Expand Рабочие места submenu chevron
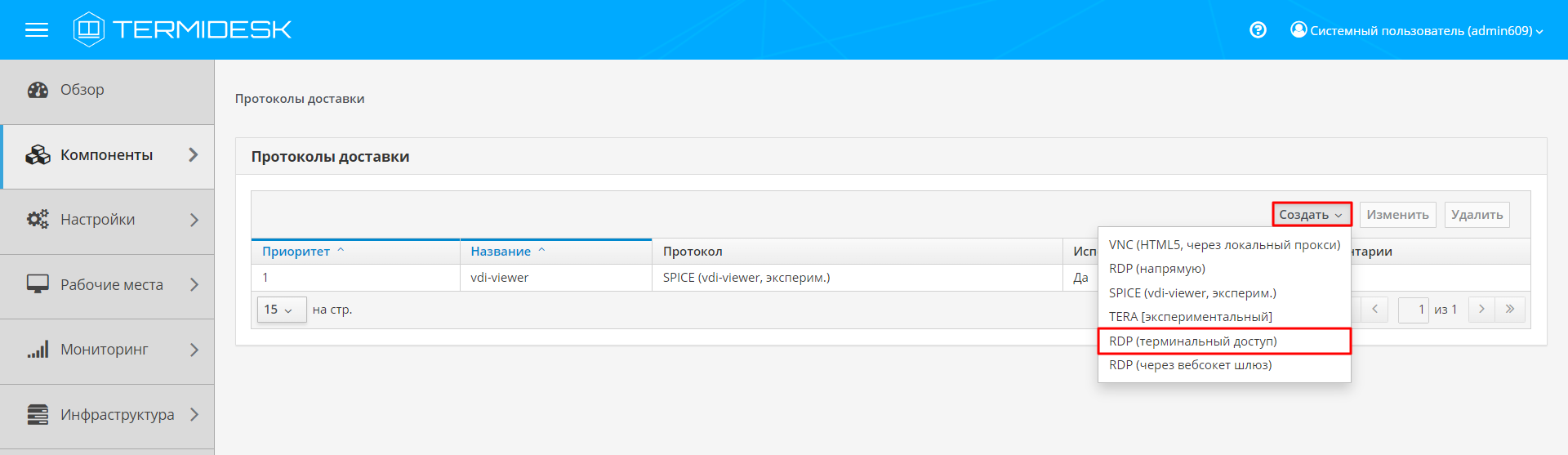 coord(194,284)
